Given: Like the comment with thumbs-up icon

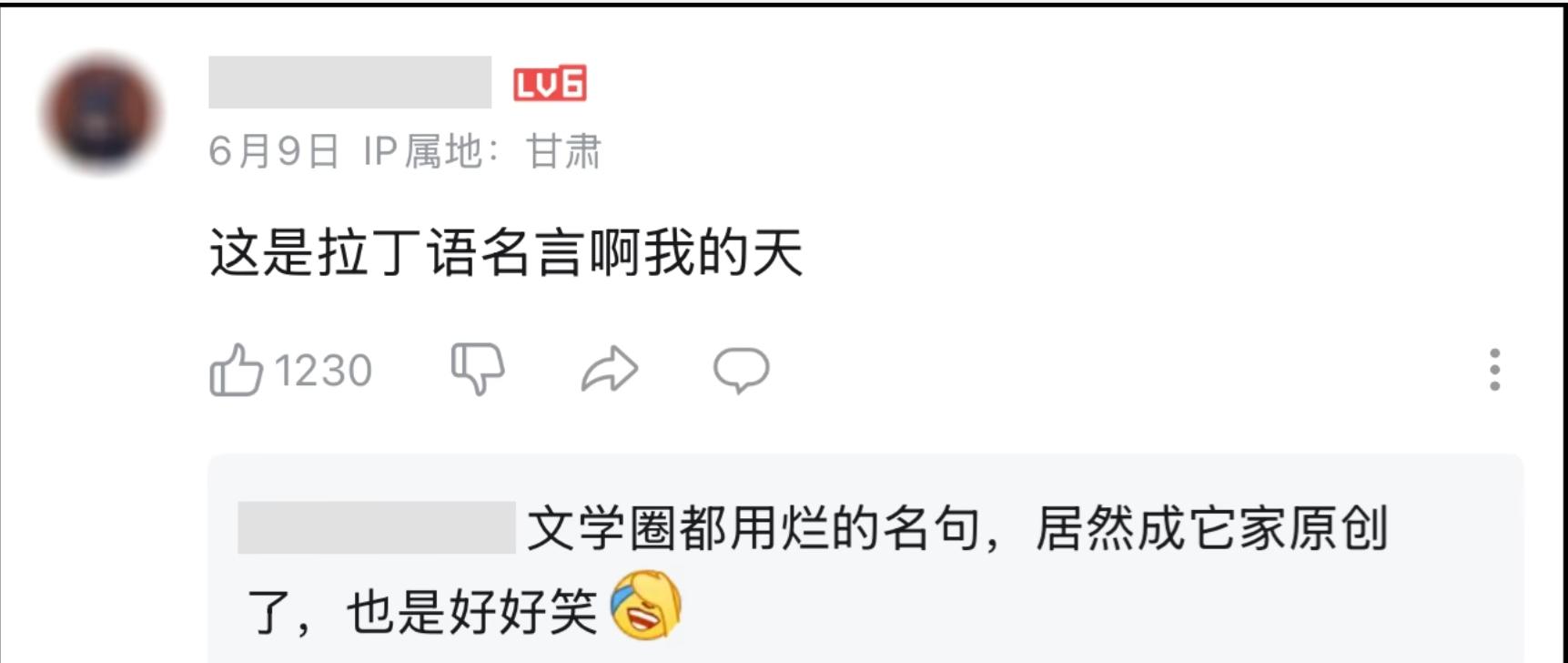Looking at the screenshot, I should point(236,370).
